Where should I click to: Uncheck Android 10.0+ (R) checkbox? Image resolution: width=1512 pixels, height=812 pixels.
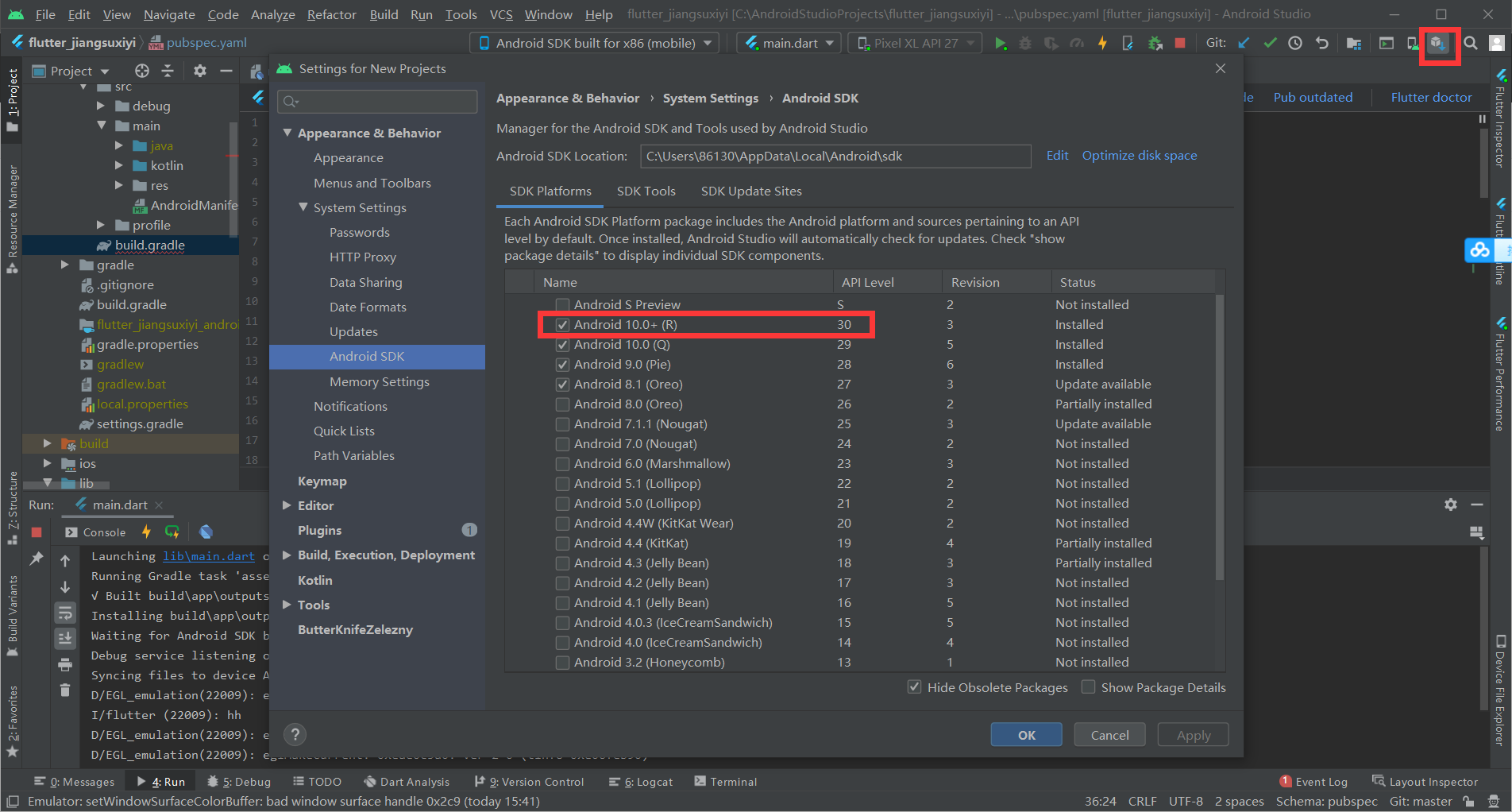562,324
